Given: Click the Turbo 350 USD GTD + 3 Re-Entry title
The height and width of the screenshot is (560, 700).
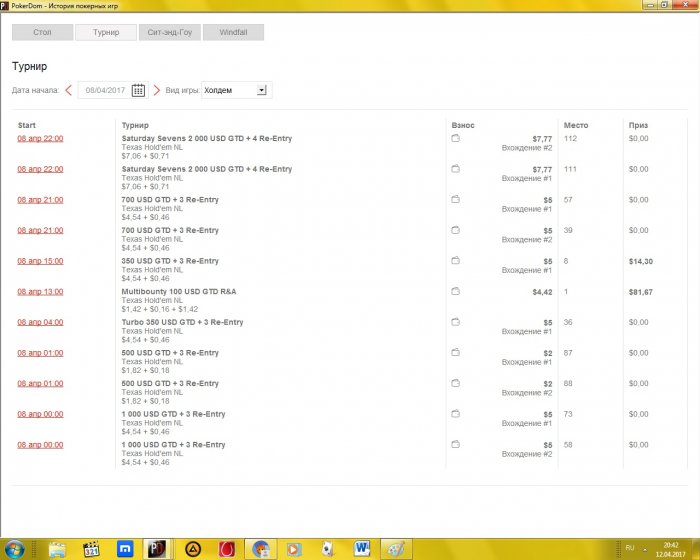Looking at the screenshot, I should click(x=182, y=322).
